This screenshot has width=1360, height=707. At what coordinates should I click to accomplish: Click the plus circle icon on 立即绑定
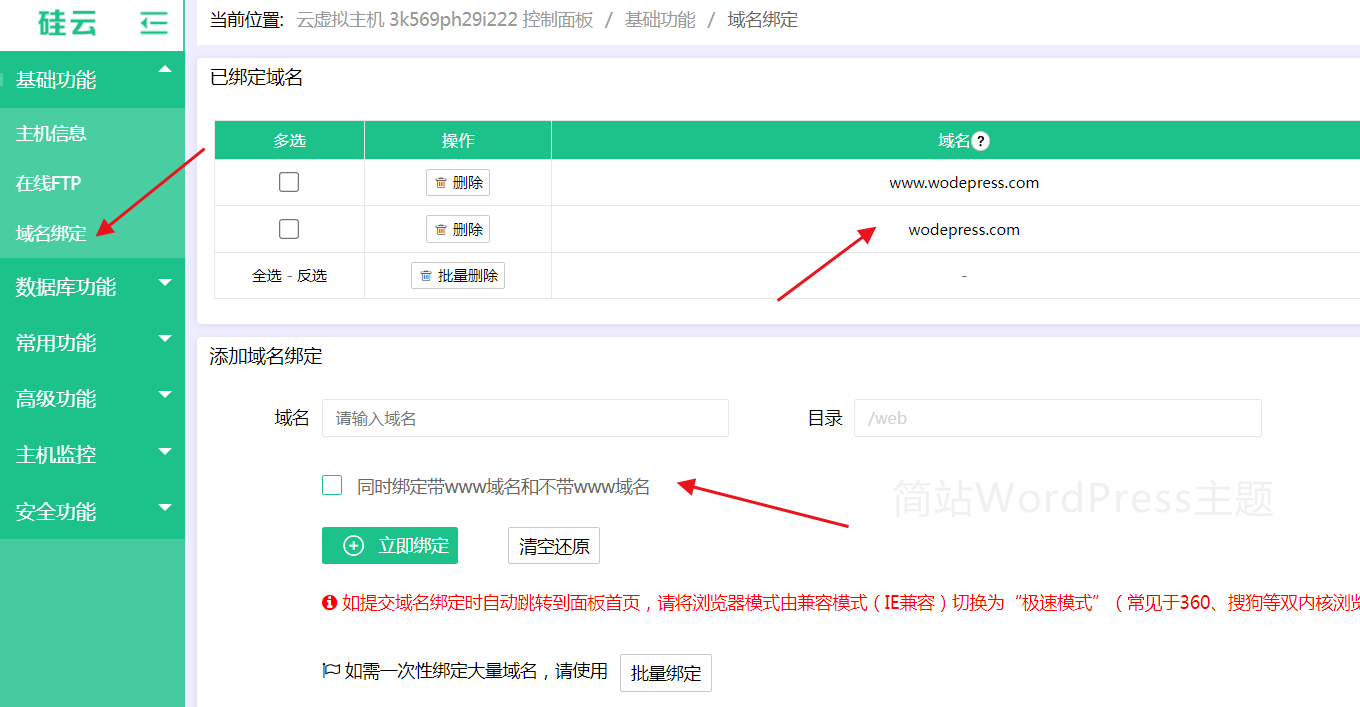(353, 546)
